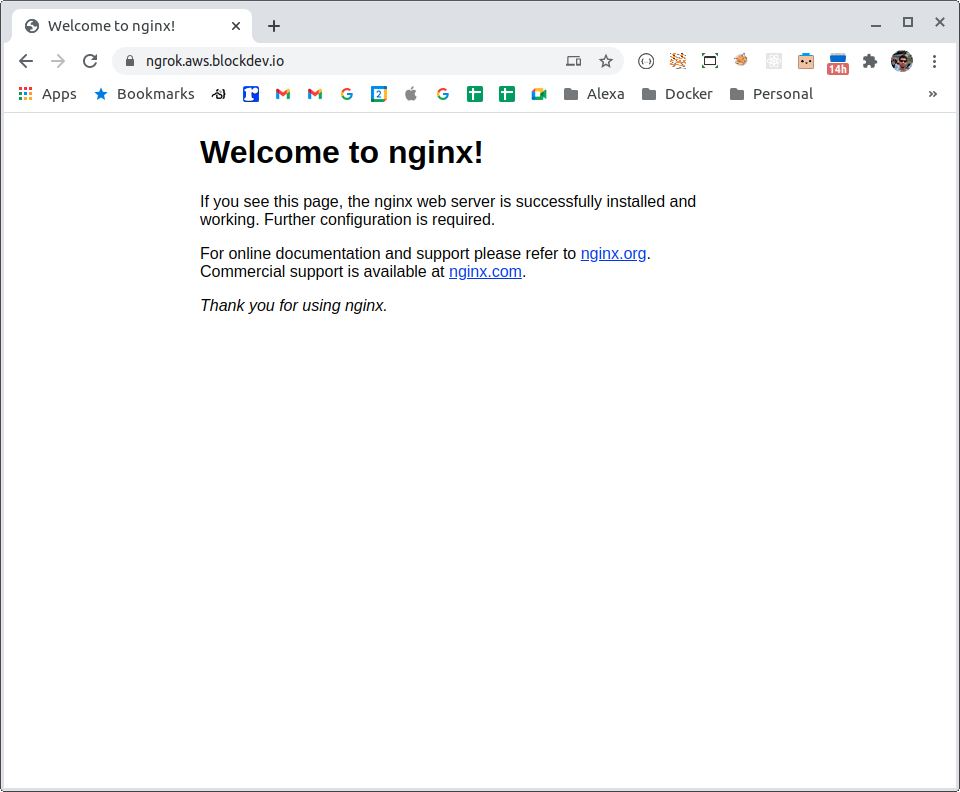This screenshot has width=960, height=792.
Task: Expand the Personal bookmarks folder
Action: pos(771,94)
